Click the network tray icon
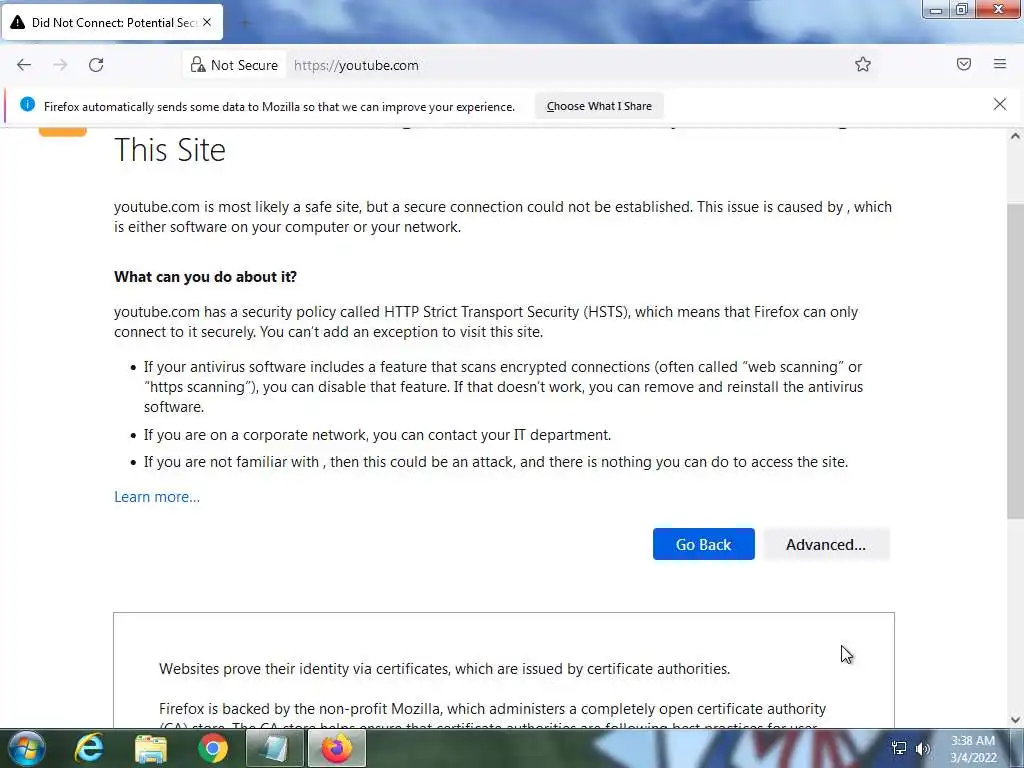This screenshot has height=768, width=1024. pos(899,748)
